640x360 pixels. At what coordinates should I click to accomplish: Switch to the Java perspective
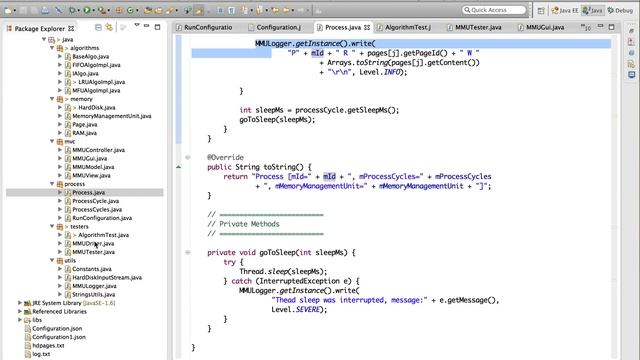593,11
